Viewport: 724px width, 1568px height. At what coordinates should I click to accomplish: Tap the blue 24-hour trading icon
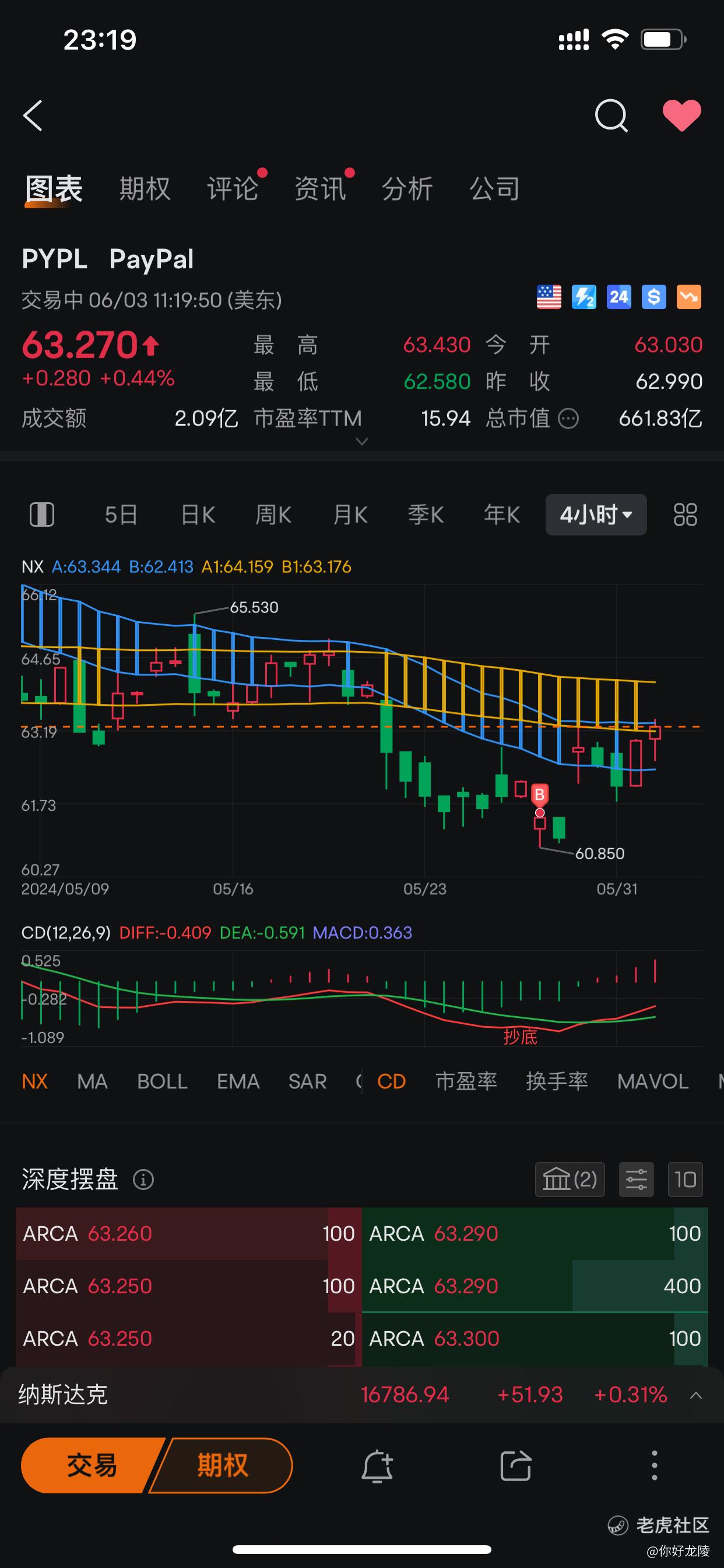click(618, 297)
